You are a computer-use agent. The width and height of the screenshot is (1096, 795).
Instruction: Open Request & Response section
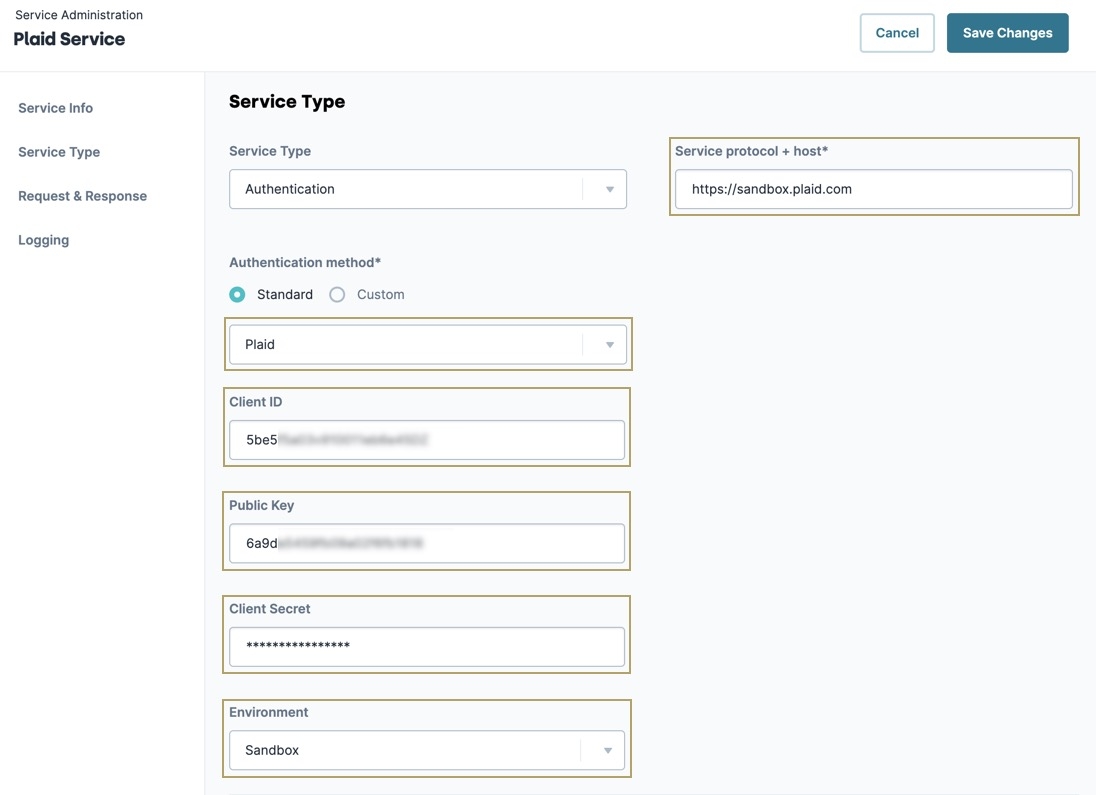[82, 196]
